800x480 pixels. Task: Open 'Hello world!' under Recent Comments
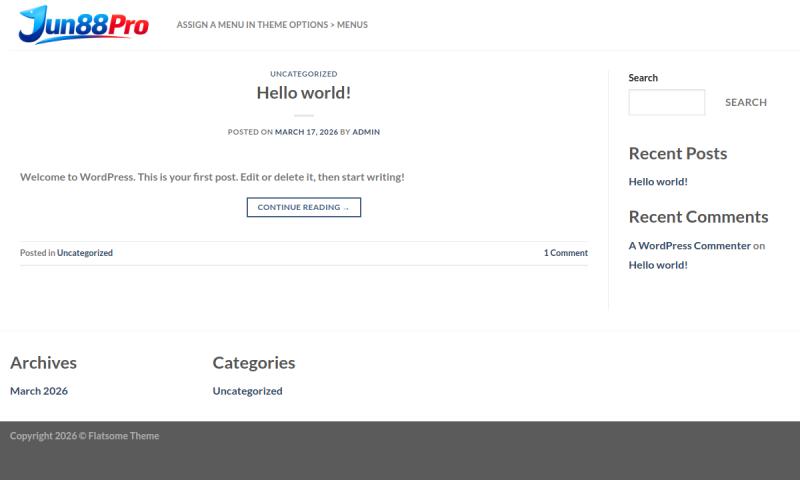(658, 265)
